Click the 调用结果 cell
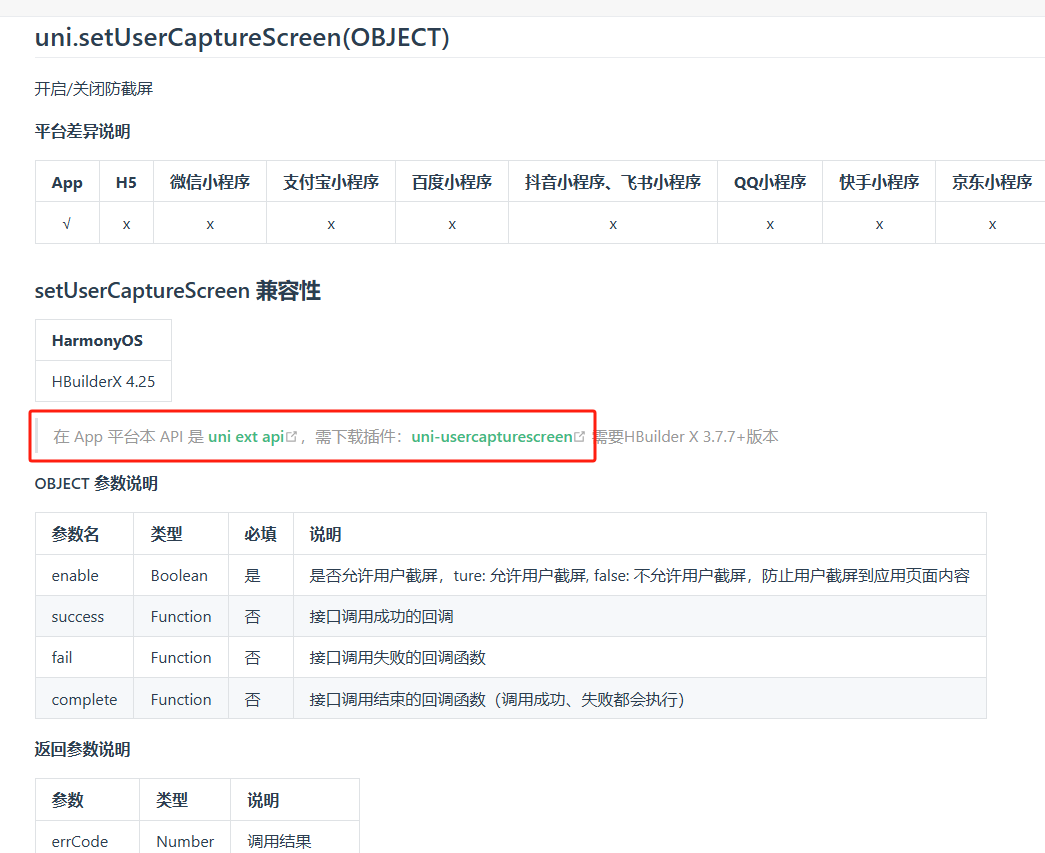Image resolution: width=1045 pixels, height=853 pixels. tap(295, 837)
